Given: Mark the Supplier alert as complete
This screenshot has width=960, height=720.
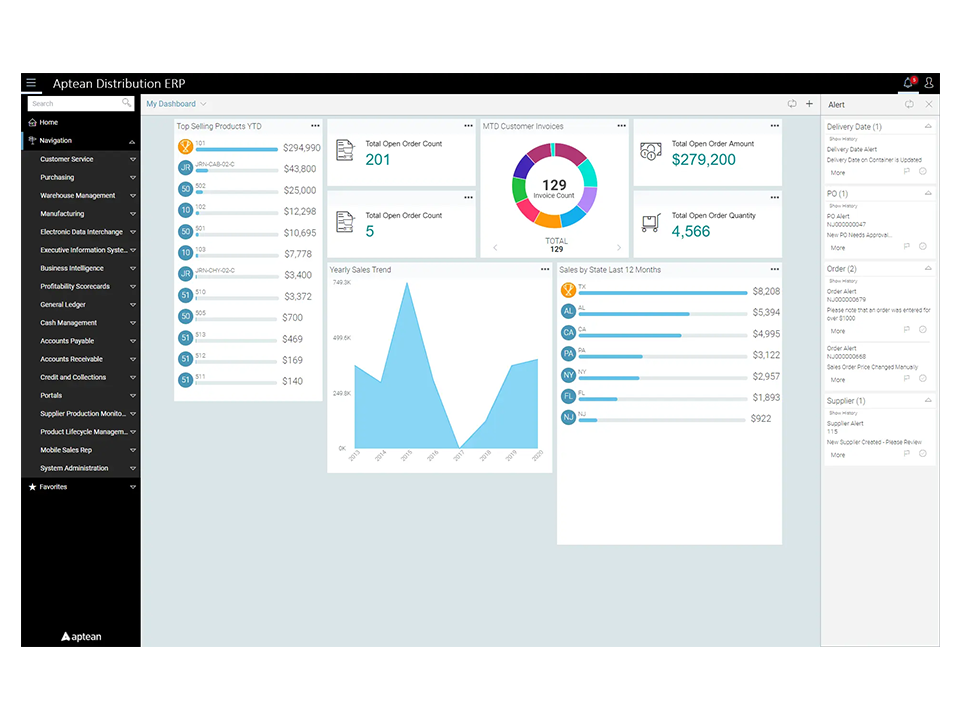Looking at the screenshot, I should pos(922,454).
